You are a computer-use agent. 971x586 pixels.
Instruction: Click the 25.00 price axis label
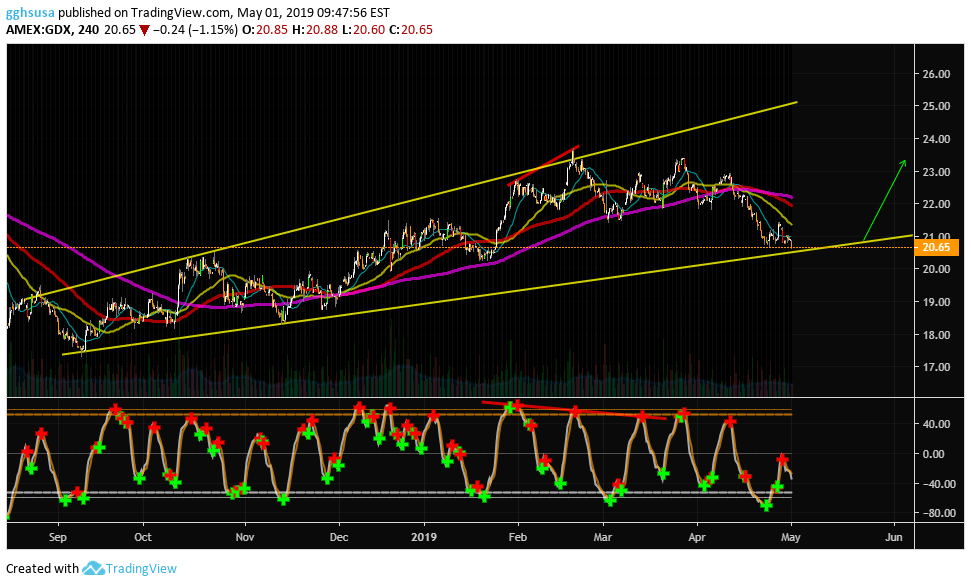[936, 106]
